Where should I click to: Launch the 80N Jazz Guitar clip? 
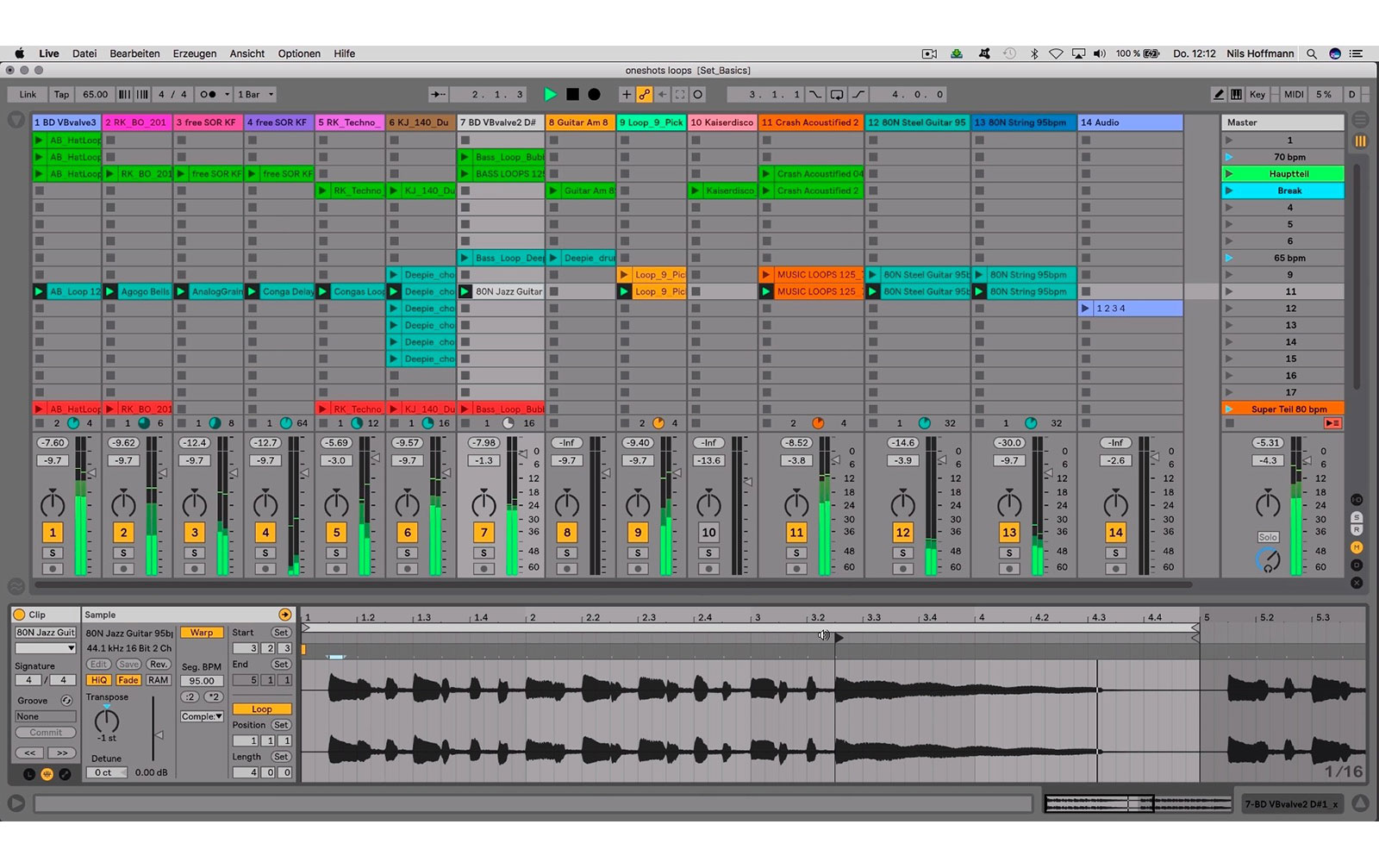point(465,291)
